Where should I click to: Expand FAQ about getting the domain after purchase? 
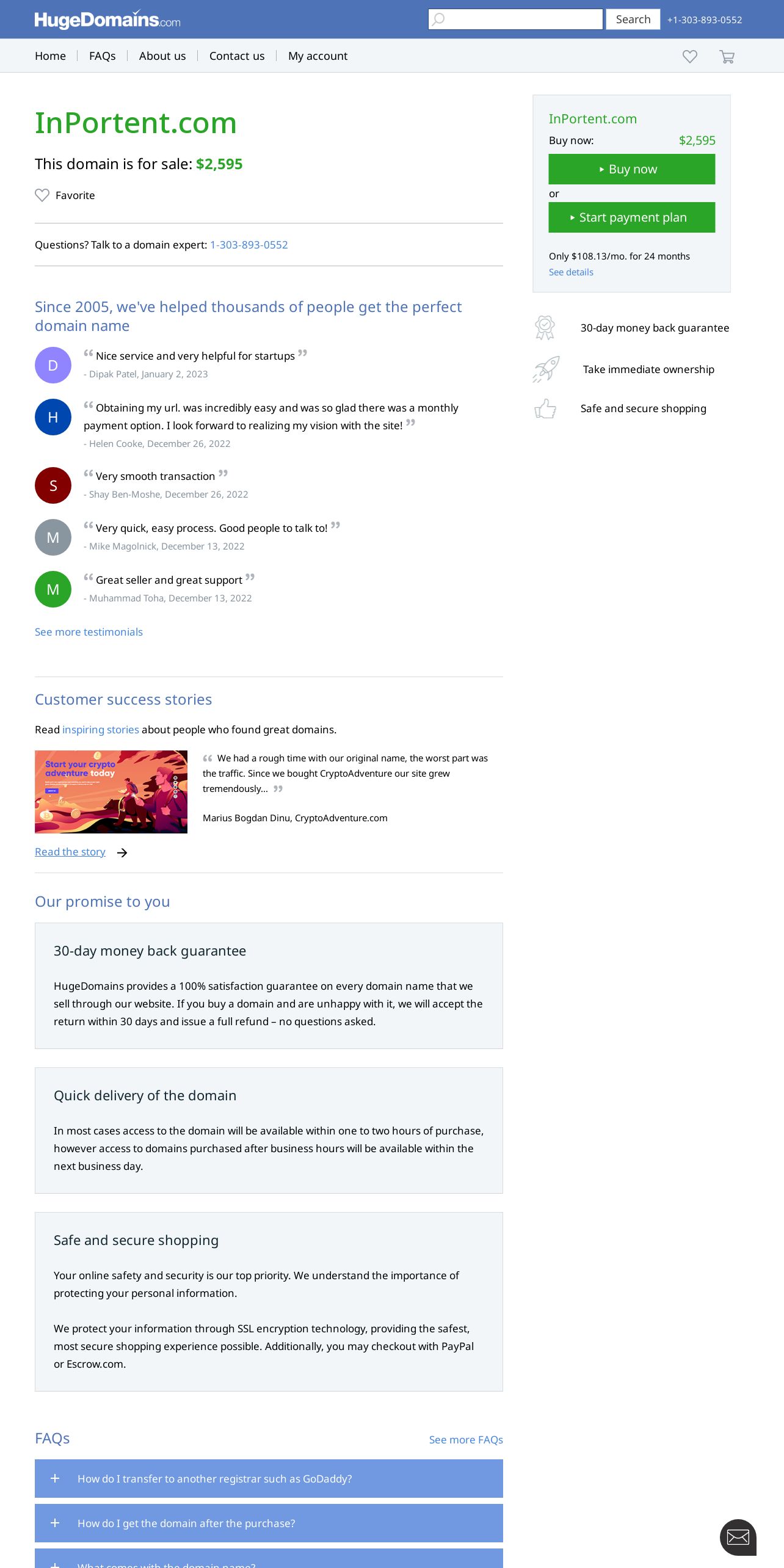[x=269, y=1523]
